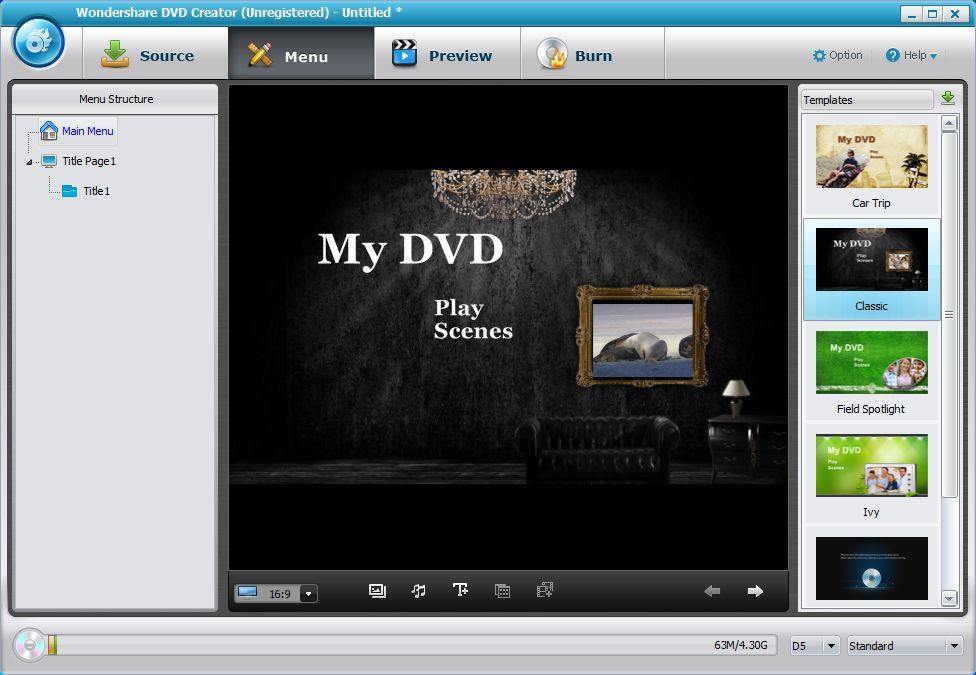Switch to the Preview tab
976x675 pixels.
pyautogui.click(x=447, y=55)
